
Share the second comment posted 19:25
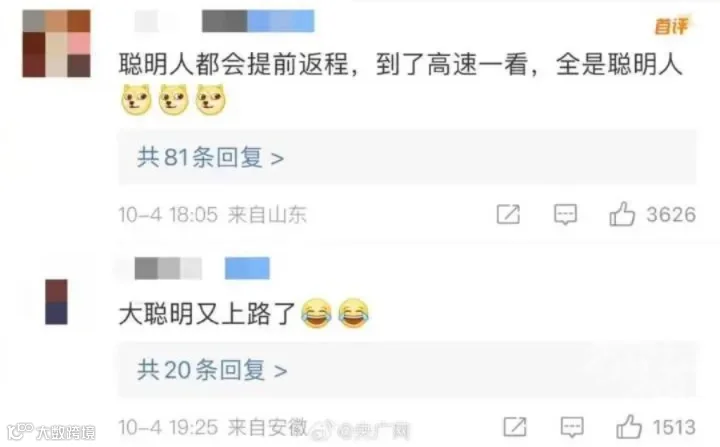515,427
